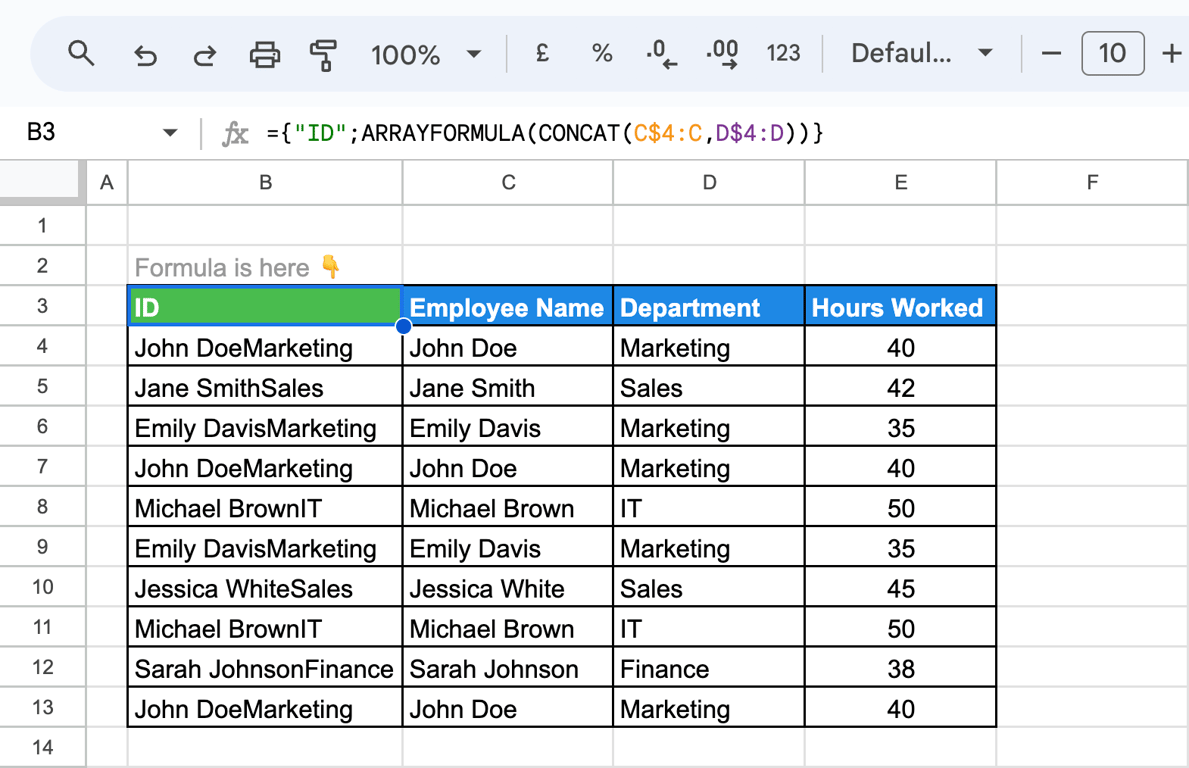Activate the paint format tool
Image resolution: width=1189 pixels, height=768 pixels.
tap(323, 55)
